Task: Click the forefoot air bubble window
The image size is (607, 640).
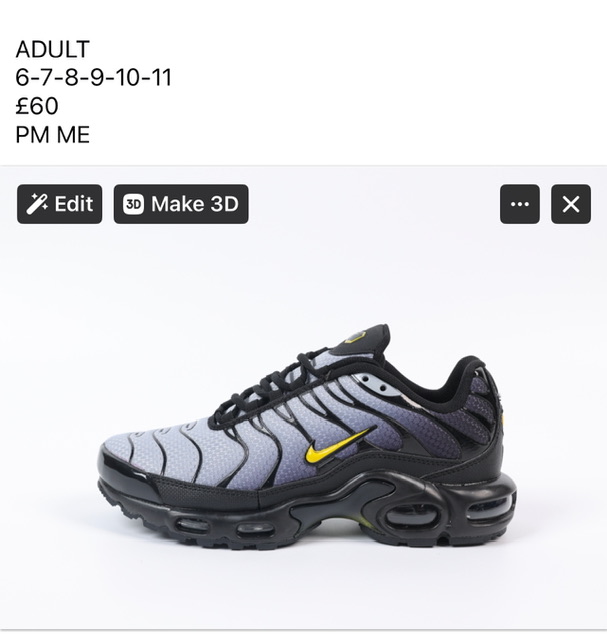Action: 192,524
